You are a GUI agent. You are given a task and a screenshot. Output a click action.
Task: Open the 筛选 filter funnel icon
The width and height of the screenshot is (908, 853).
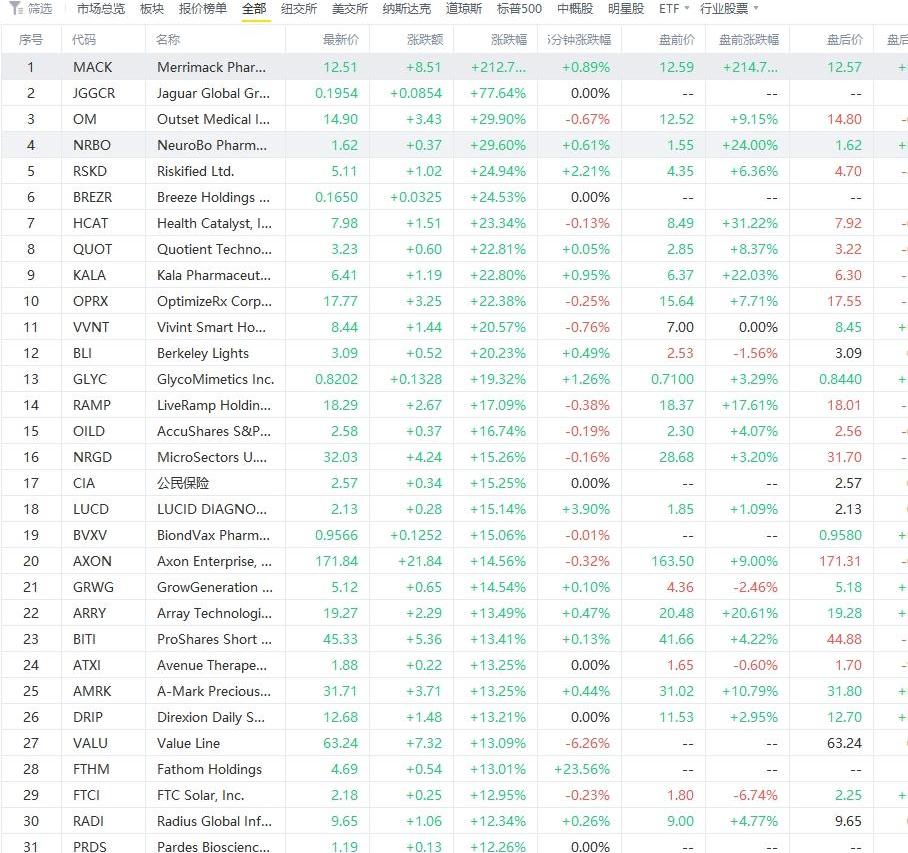coord(16,9)
